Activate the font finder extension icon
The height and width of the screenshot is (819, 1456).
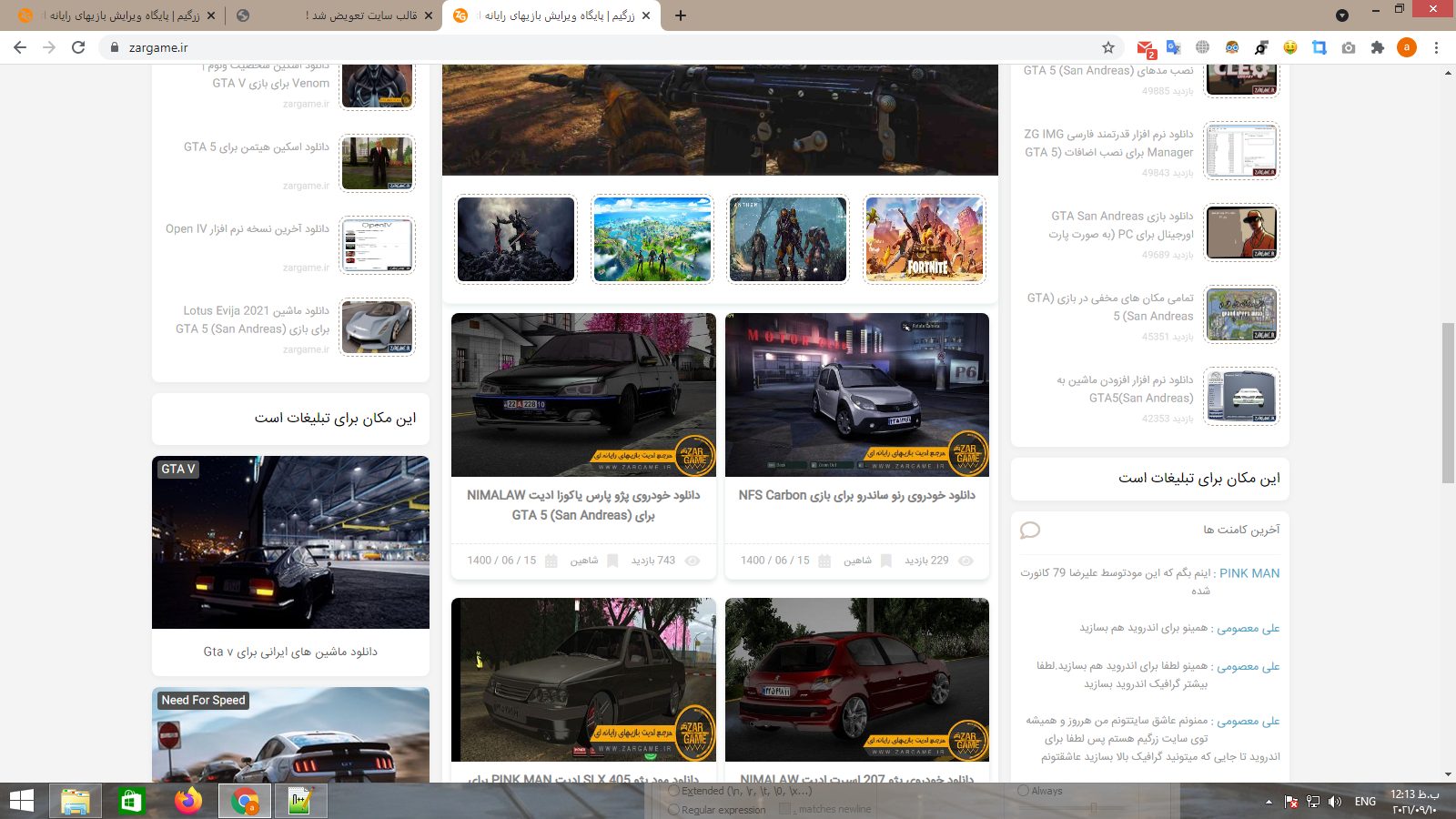click(x=1261, y=47)
